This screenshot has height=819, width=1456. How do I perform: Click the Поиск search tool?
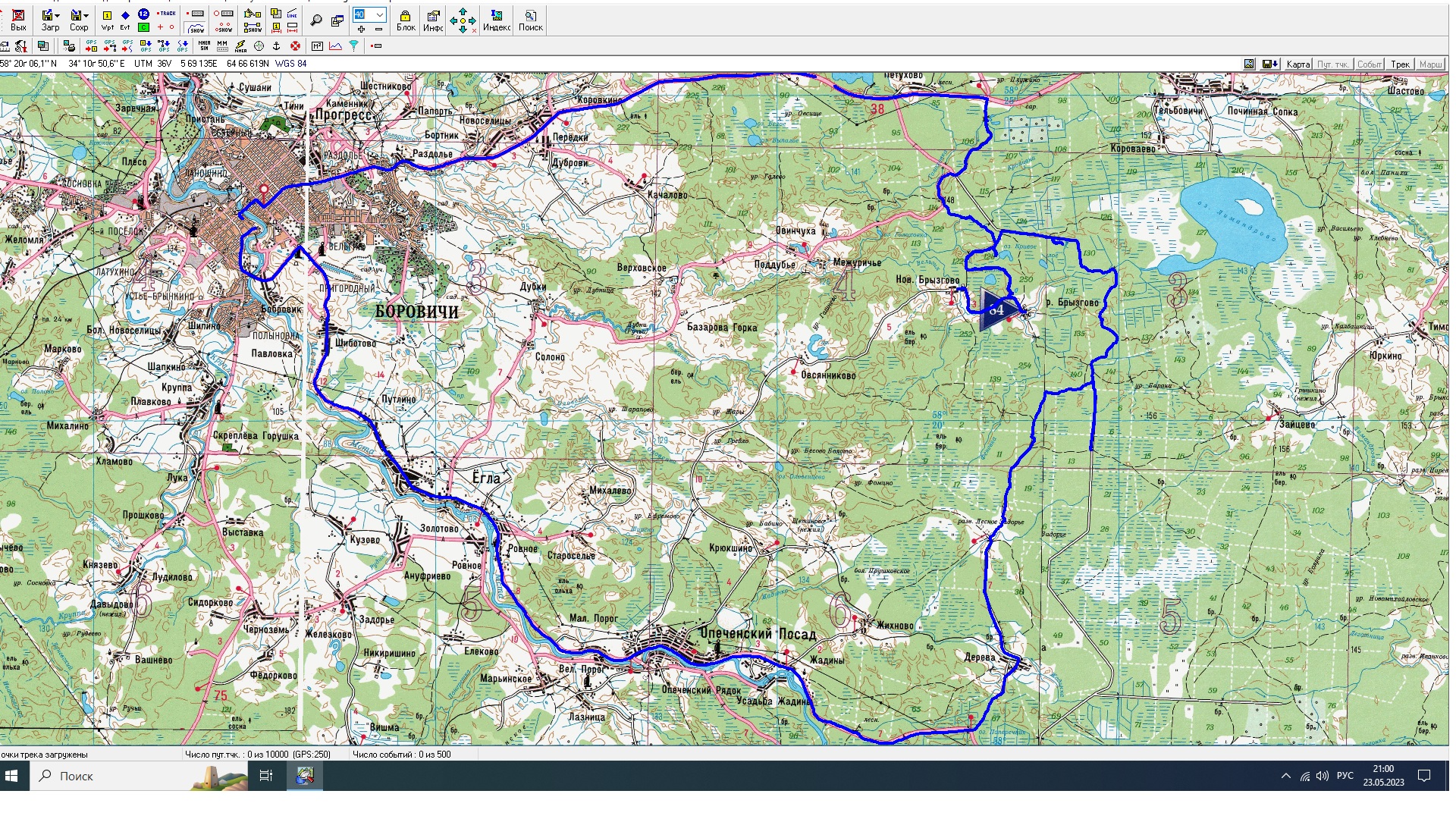pyautogui.click(x=531, y=20)
